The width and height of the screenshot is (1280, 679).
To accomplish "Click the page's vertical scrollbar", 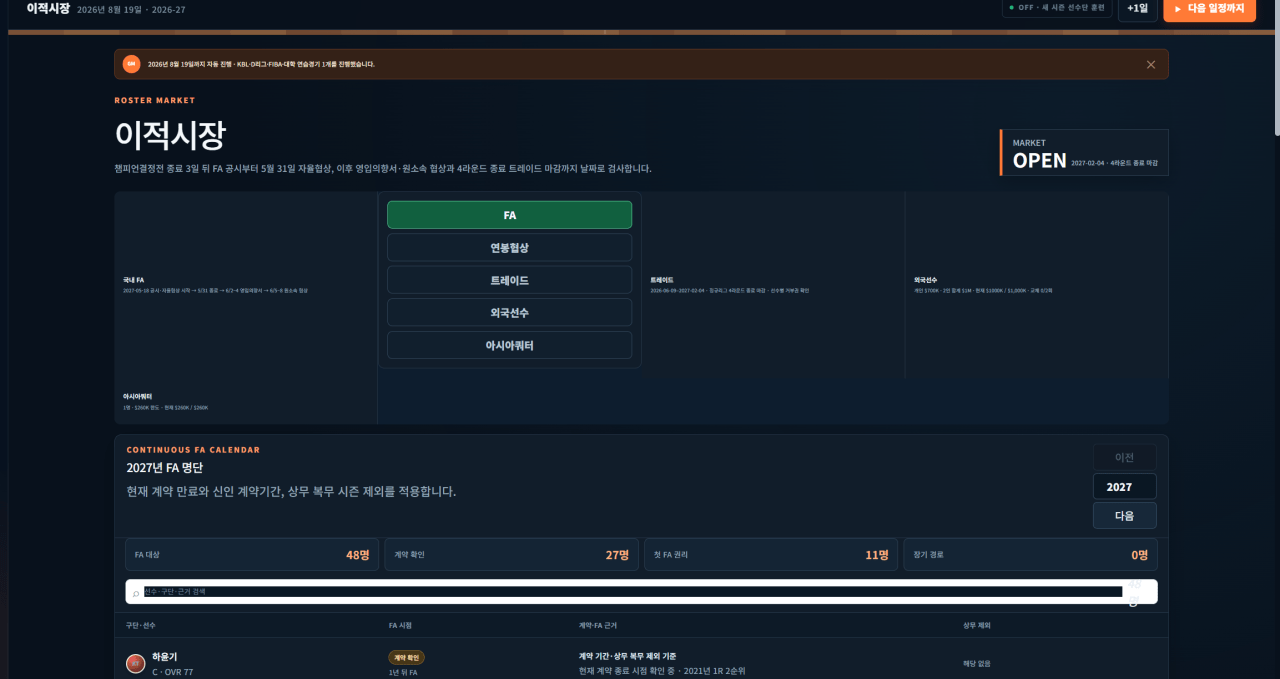I will [1275, 68].
